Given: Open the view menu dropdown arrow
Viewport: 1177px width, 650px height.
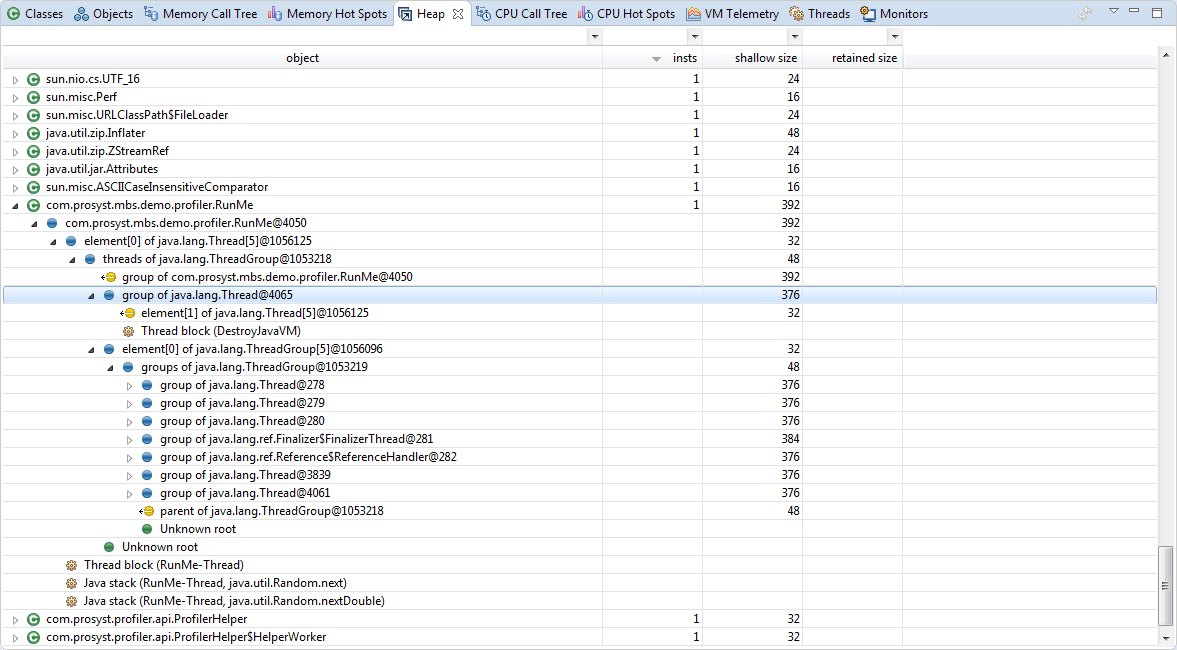Looking at the screenshot, I should tap(1114, 11).
